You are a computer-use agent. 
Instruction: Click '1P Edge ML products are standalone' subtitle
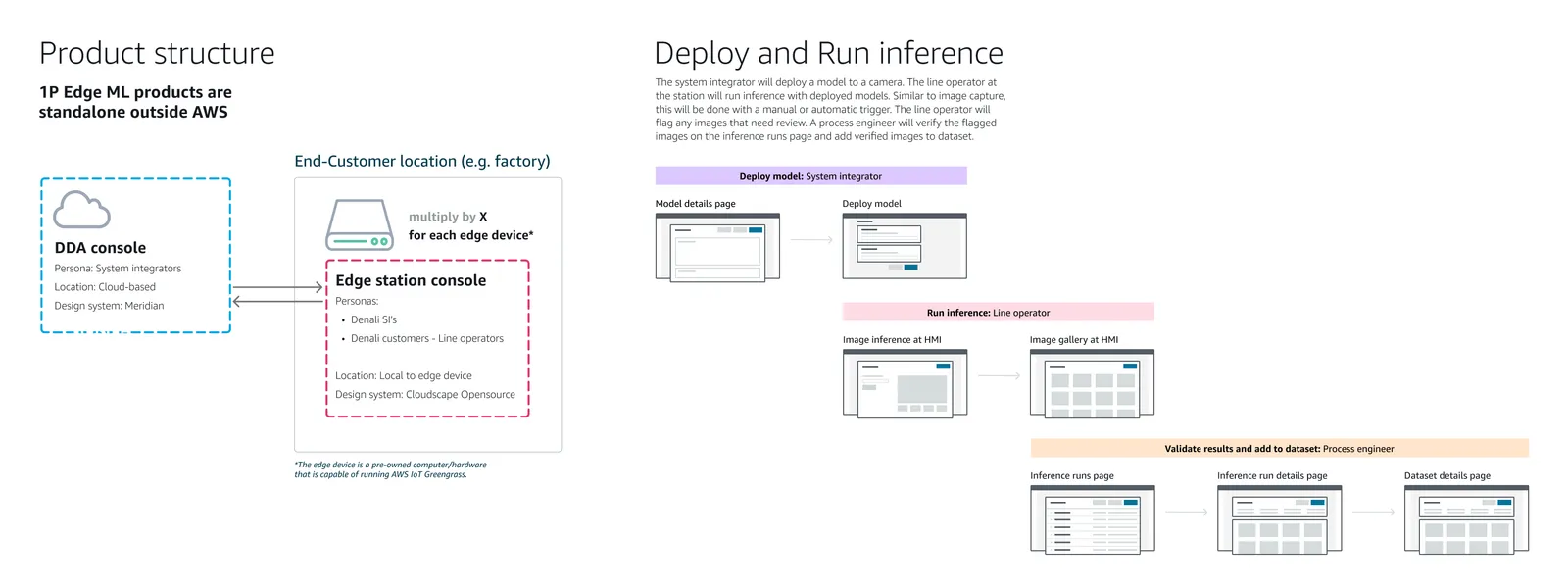(x=135, y=102)
